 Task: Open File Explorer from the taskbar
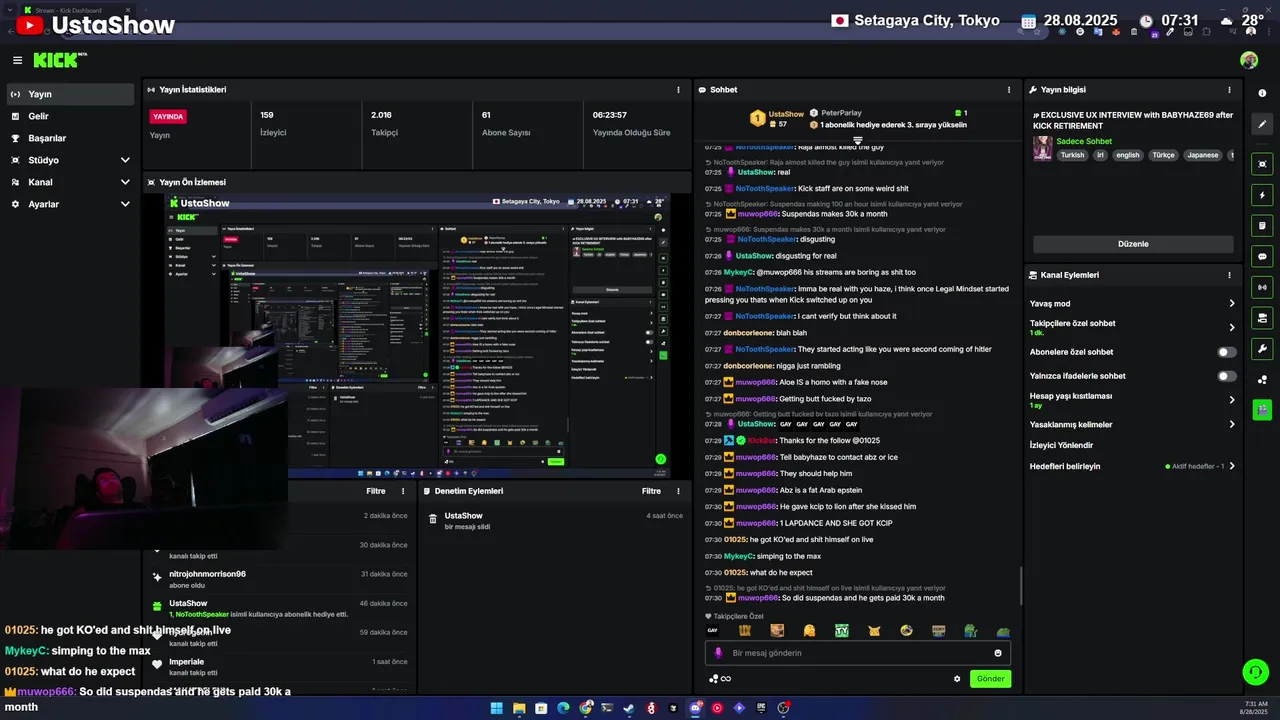(519, 708)
